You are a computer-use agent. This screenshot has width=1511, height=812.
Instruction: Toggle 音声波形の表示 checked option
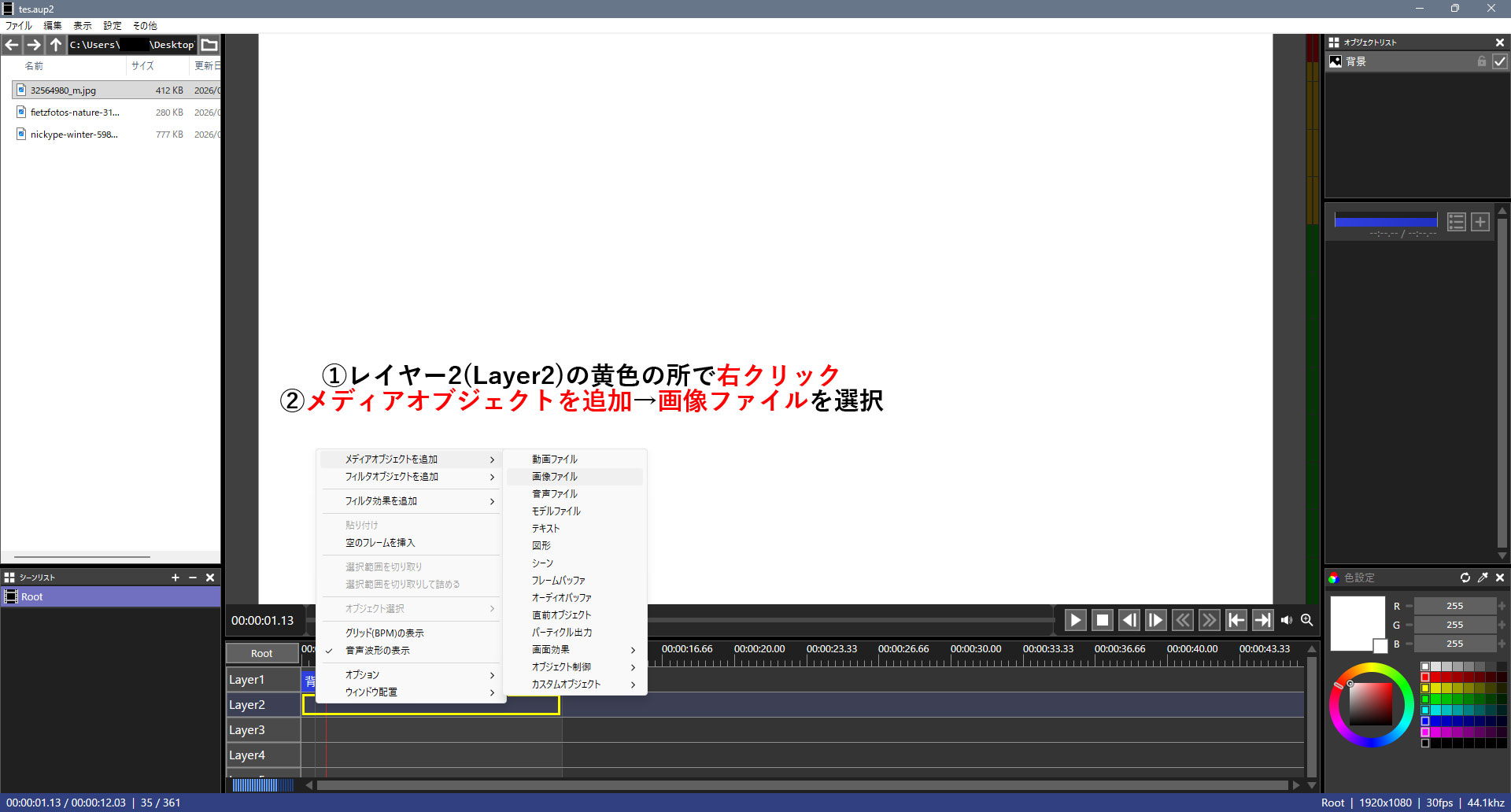(x=378, y=651)
